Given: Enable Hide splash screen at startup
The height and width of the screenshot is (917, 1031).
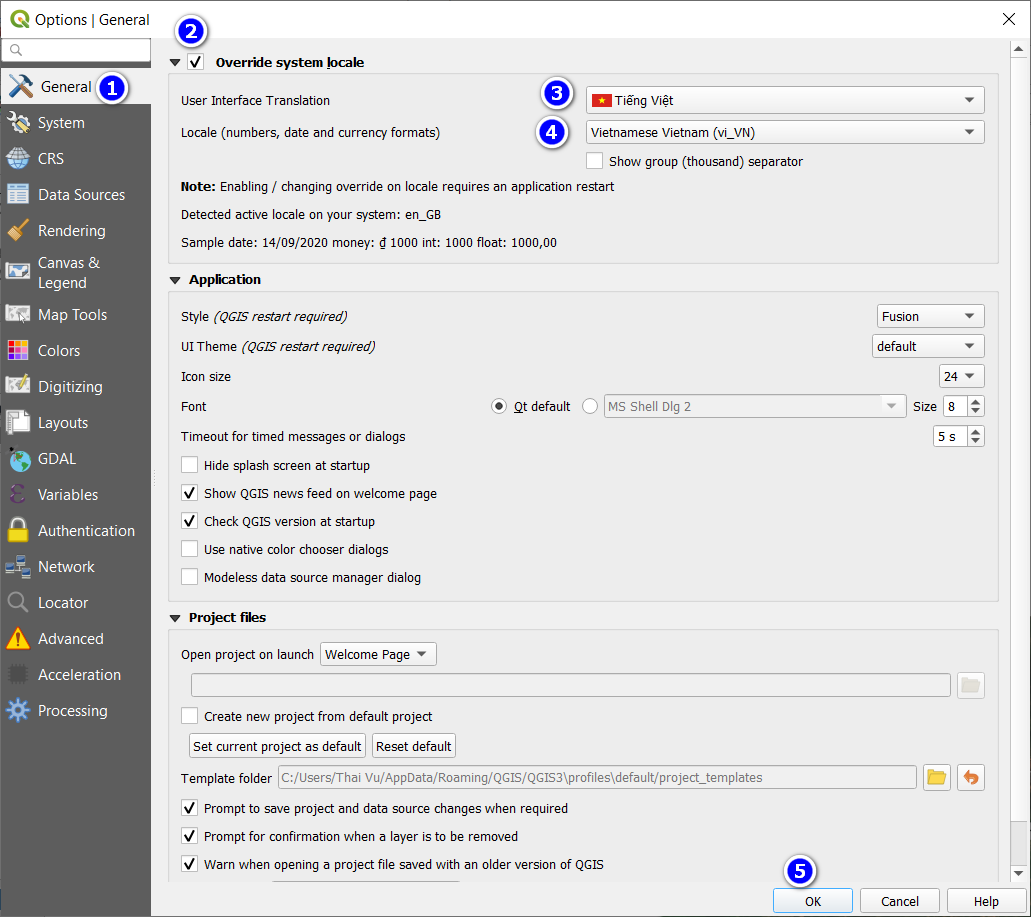Looking at the screenshot, I should coord(189,465).
